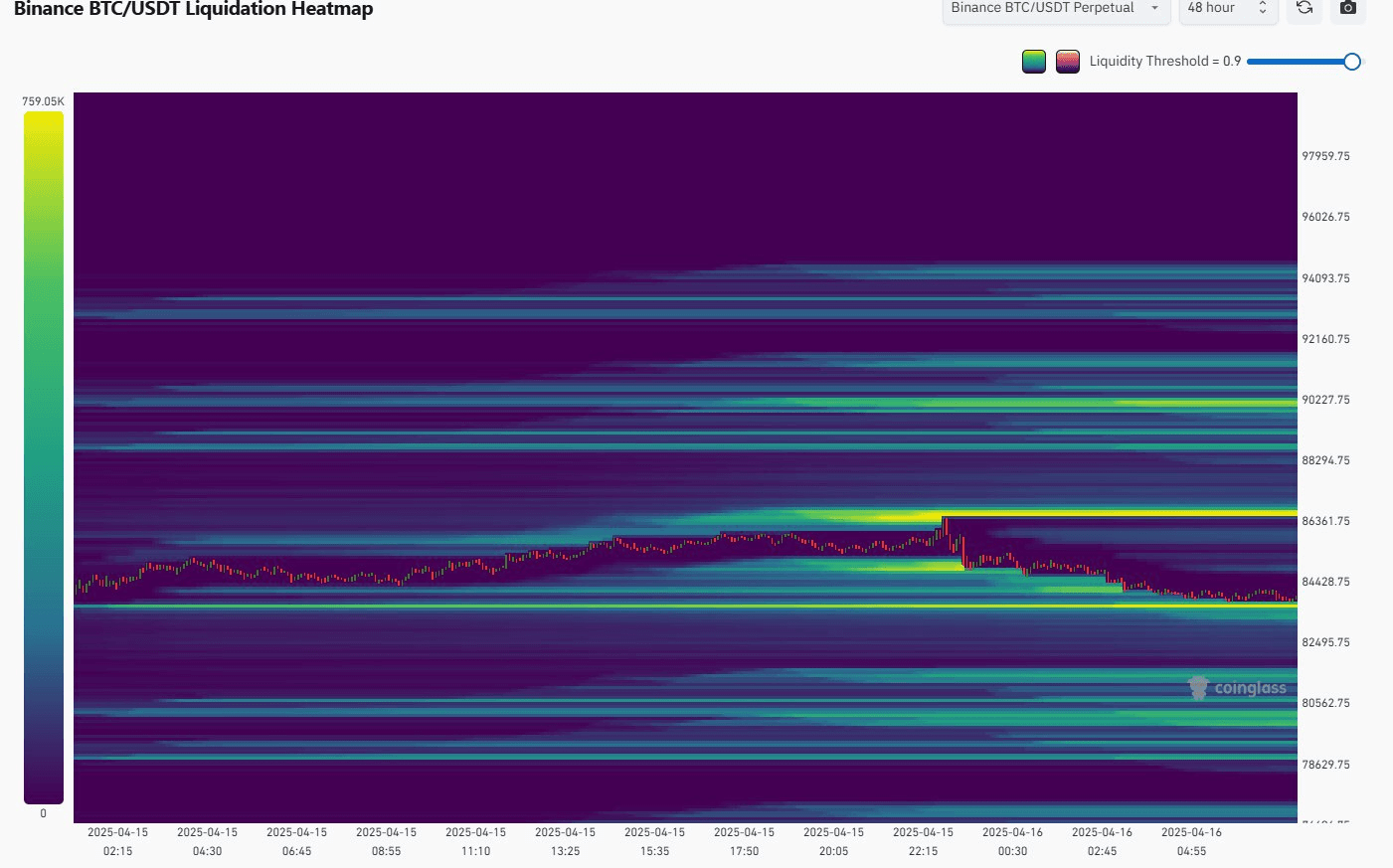
Task: Click the 78629.75 price axis label
Action: pos(1326,765)
